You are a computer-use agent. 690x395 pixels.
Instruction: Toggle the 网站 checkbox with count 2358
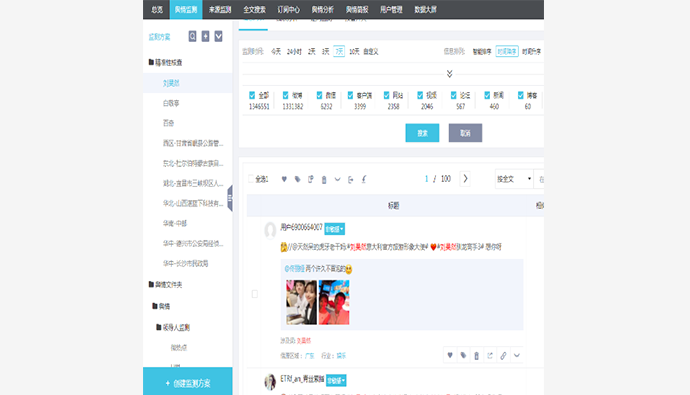[x=386, y=95]
